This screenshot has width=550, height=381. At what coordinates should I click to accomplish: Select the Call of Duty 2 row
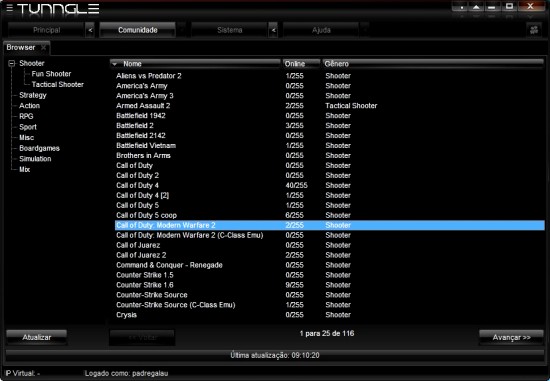pyautogui.click(x=329, y=175)
